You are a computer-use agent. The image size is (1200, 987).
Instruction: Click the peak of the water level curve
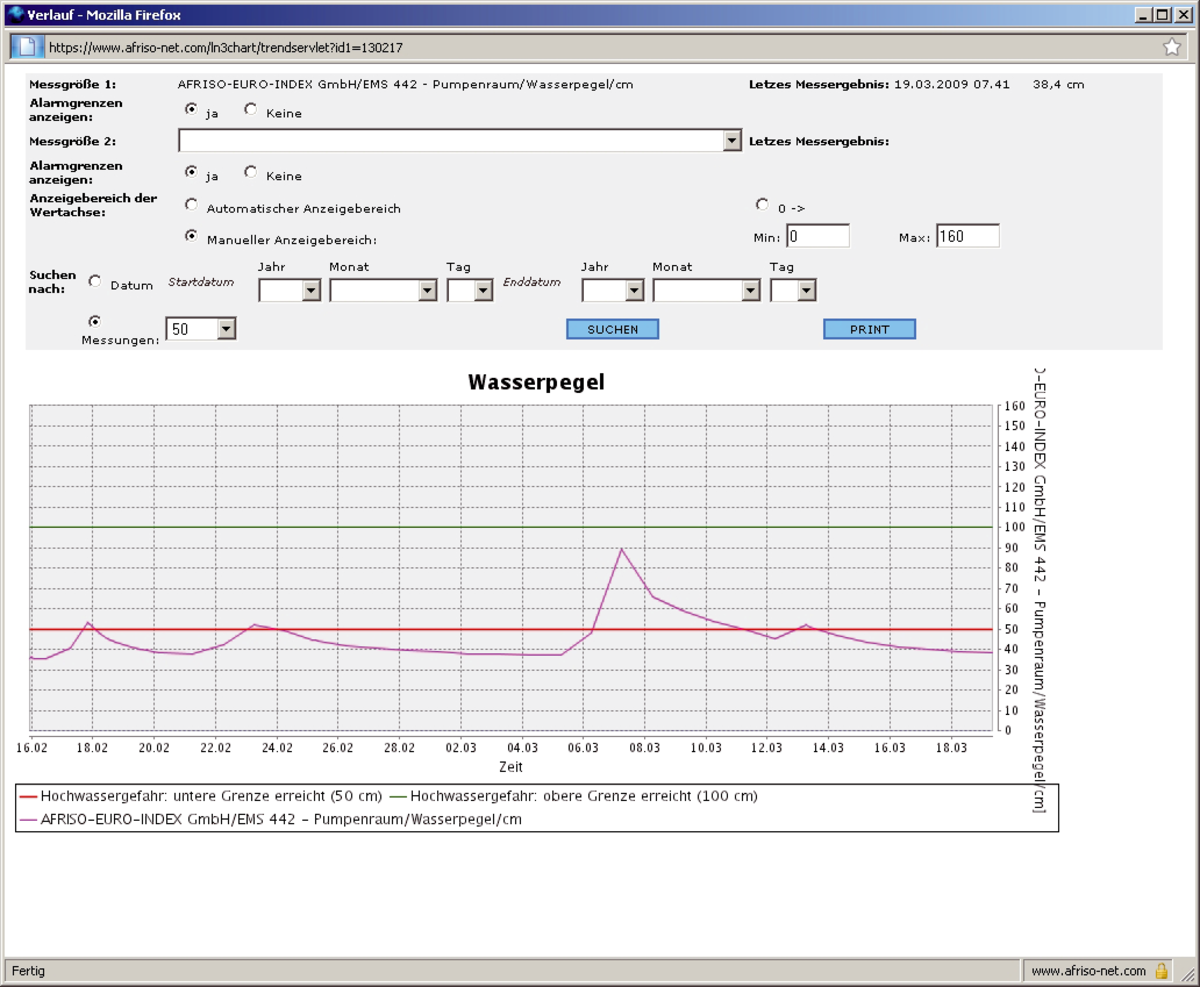point(622,549)
